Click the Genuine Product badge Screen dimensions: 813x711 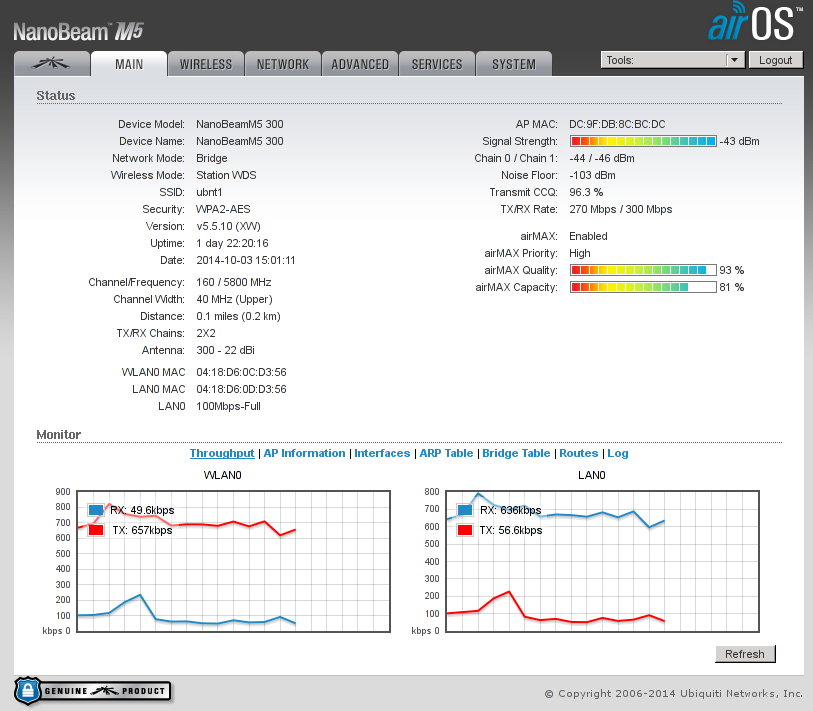pos(92,691)
